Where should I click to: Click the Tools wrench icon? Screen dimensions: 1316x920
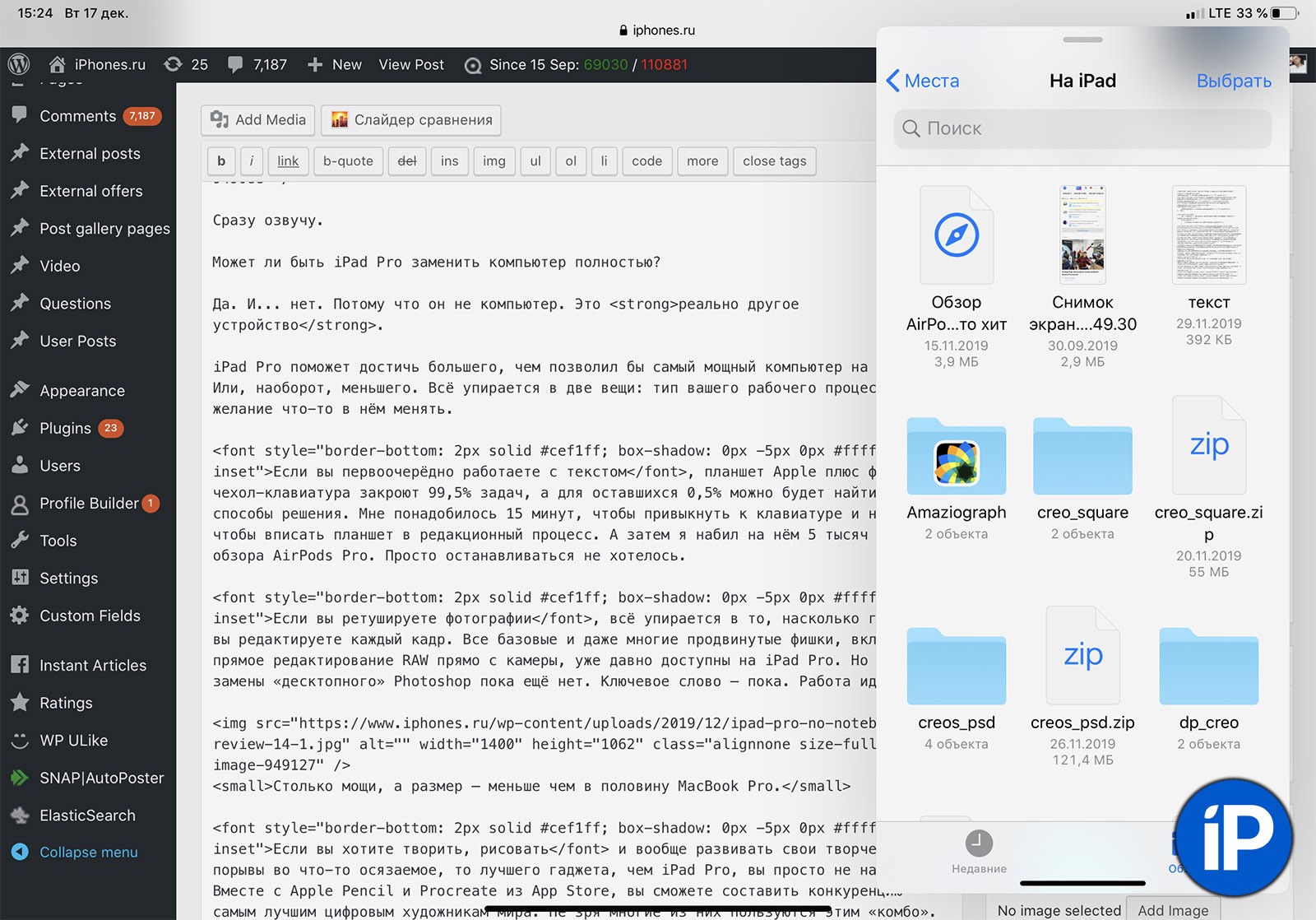pos(20,540)
